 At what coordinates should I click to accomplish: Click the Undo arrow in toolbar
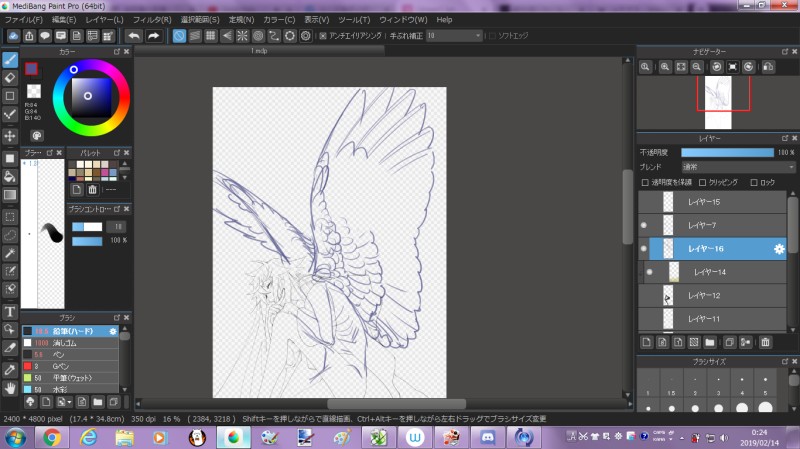pyautogui.click(x=133, y=36)
